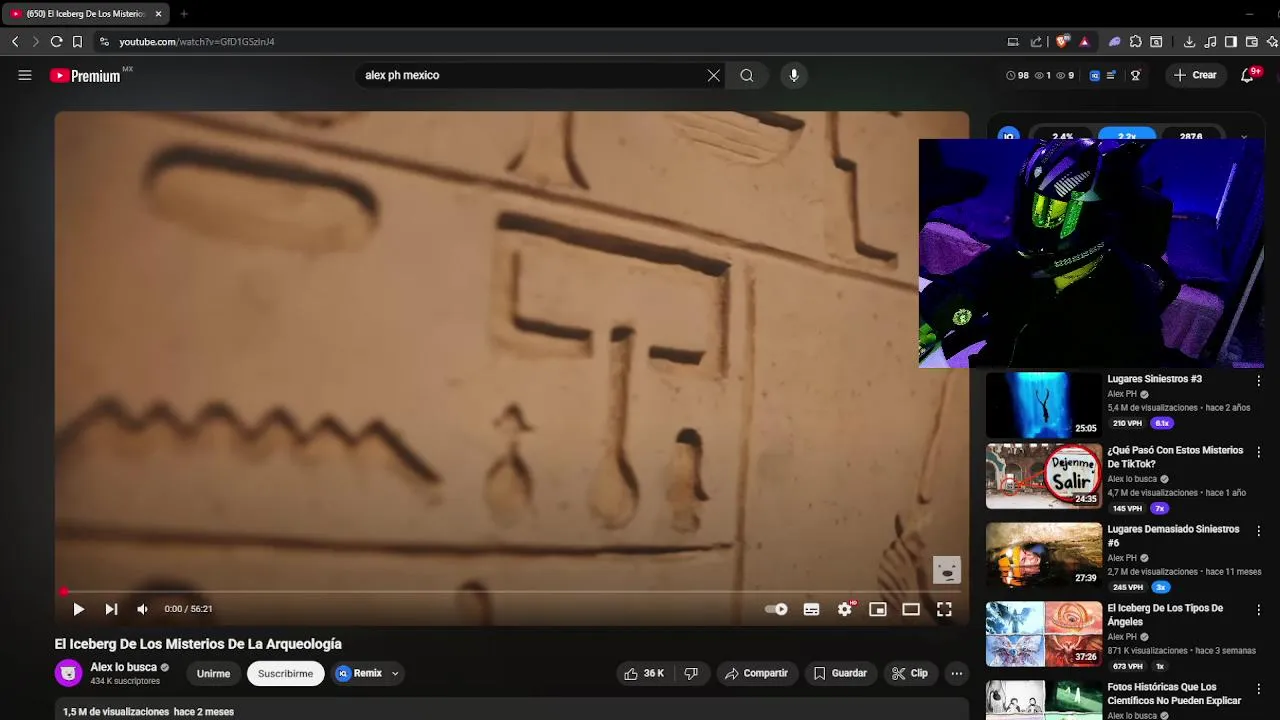
Task: Open Brave wallet icon
Action: 1252,41
